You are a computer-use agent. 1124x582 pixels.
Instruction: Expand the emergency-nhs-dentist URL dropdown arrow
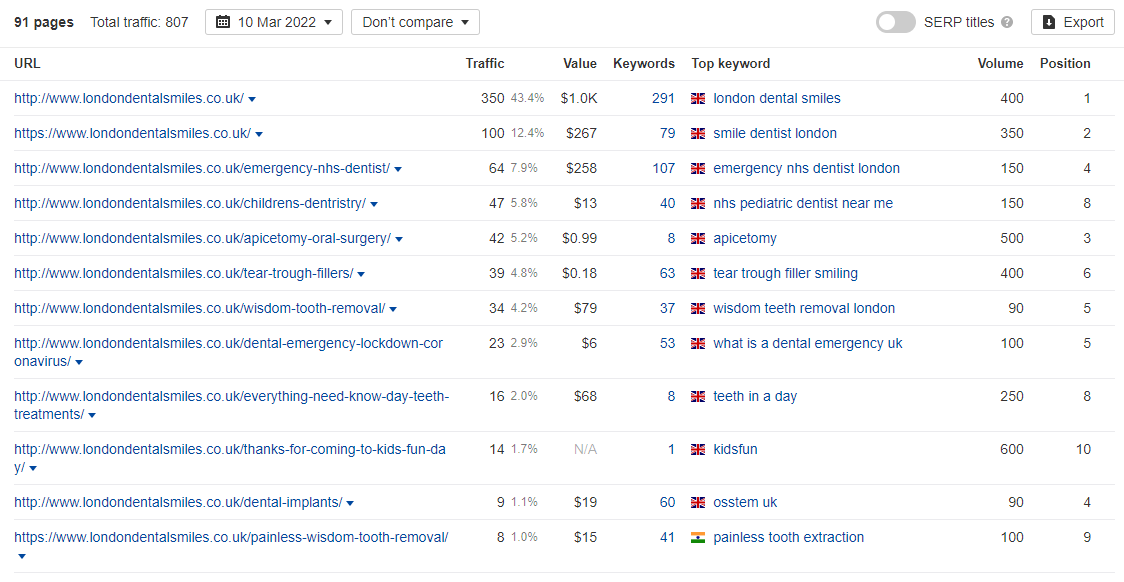click(399, 170)
